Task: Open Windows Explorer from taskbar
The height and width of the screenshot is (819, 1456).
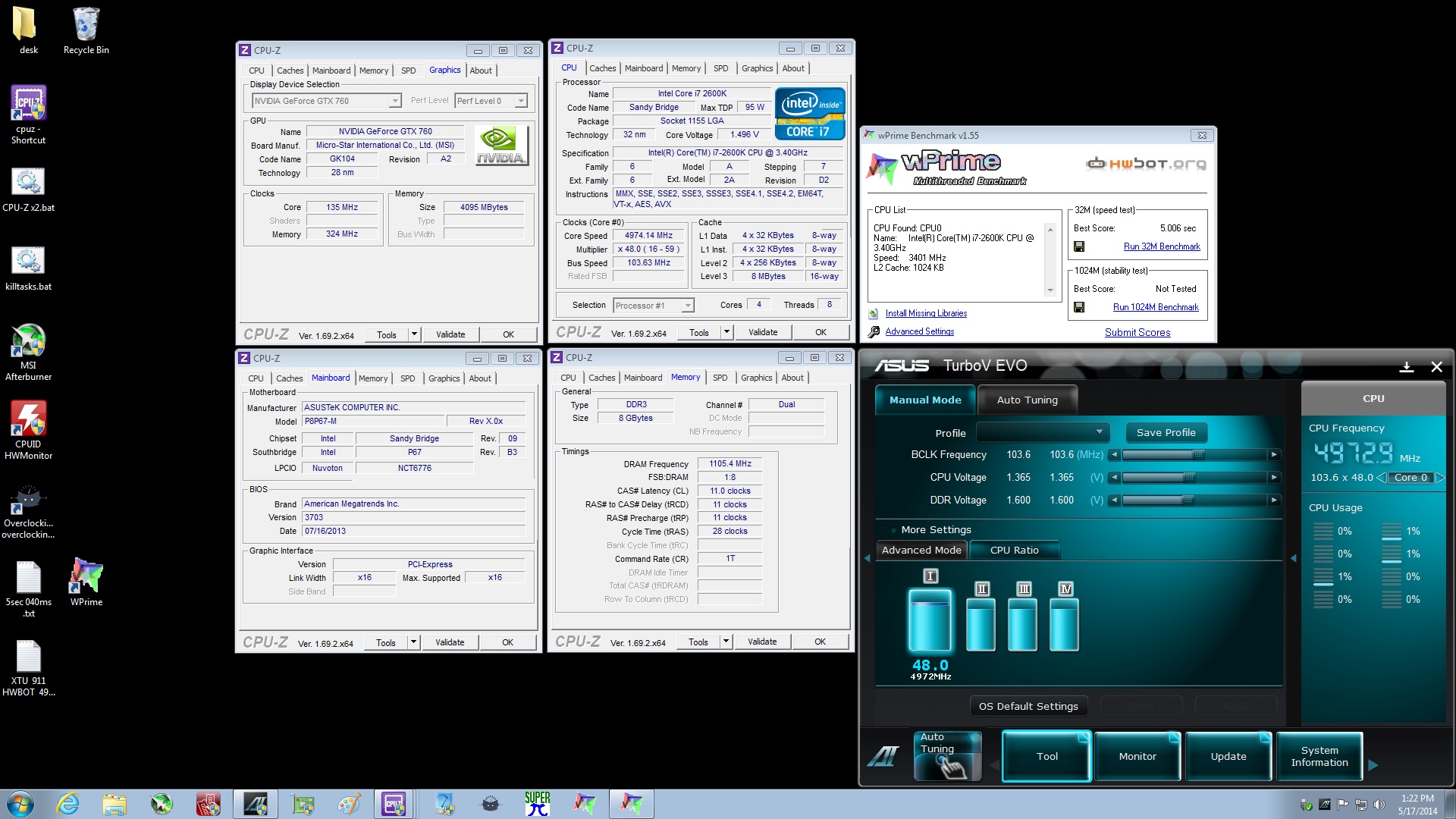Action: point(115,804)
